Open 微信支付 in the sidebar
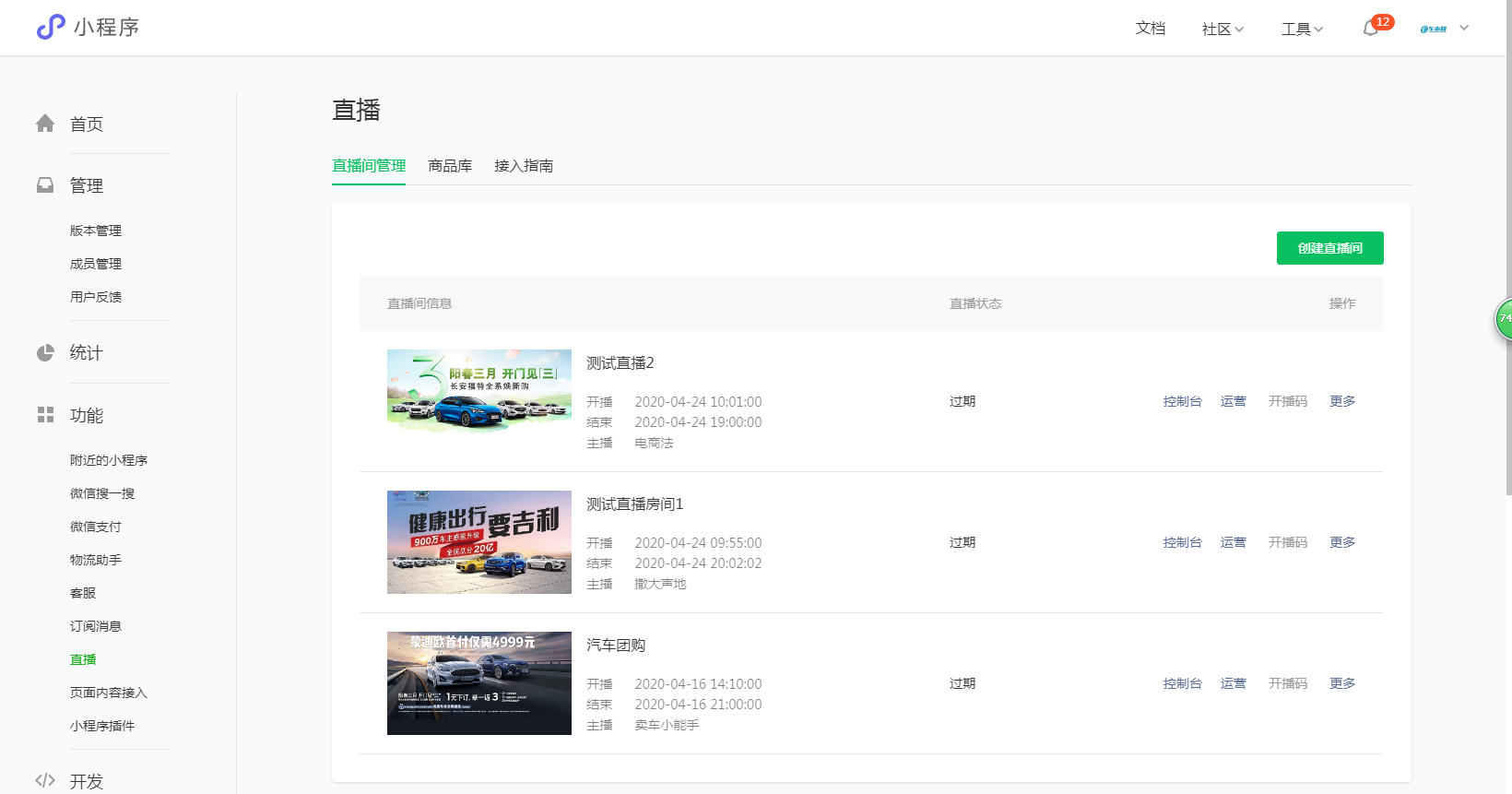Image resolution: width=1512 pixels, height=794 pixels. (x=96, y=527)
